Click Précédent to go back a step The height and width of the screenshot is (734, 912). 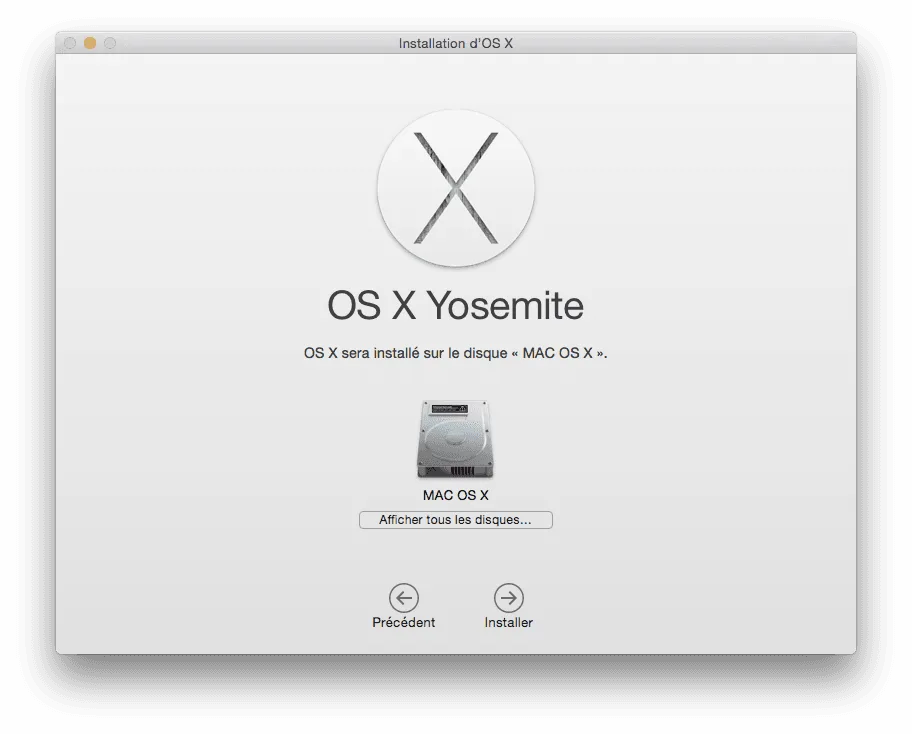(x=403, y=622)
